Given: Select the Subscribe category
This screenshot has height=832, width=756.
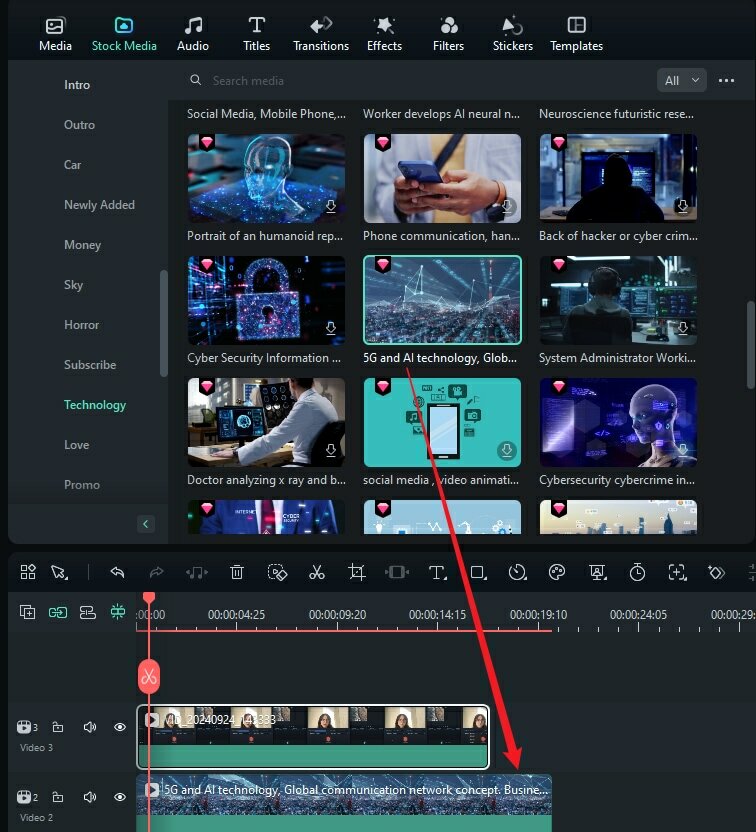Looking at the screenshot, I should 90,365.
